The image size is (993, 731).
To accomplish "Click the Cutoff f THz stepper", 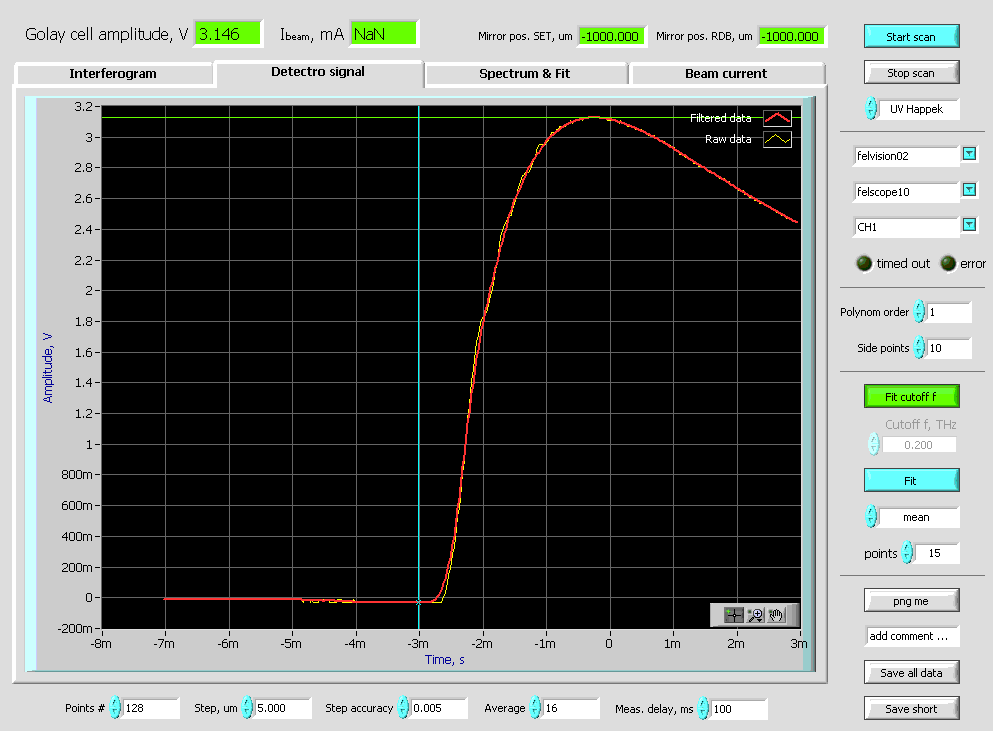I will coord(874,444).
